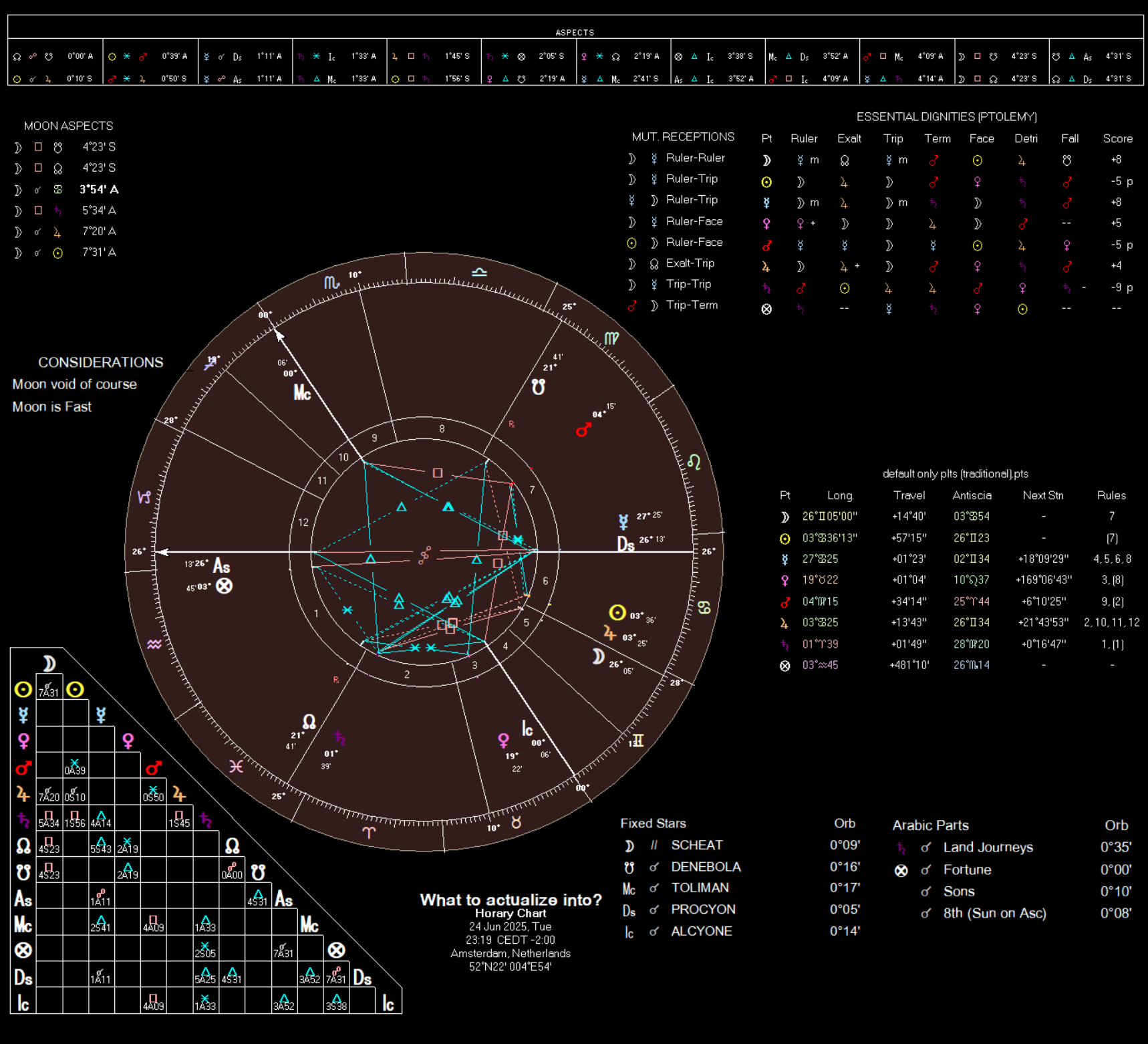1148x1044 pixels.
Task: Select the Sagittarius sign on the wheel rim
Action: pos(211,364)
